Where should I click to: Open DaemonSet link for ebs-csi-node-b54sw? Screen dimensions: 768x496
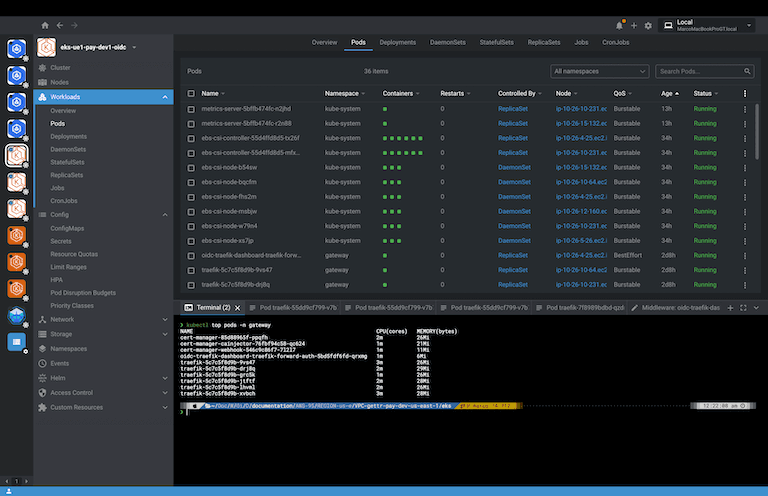pyautogui.click(x=514, y=168)
